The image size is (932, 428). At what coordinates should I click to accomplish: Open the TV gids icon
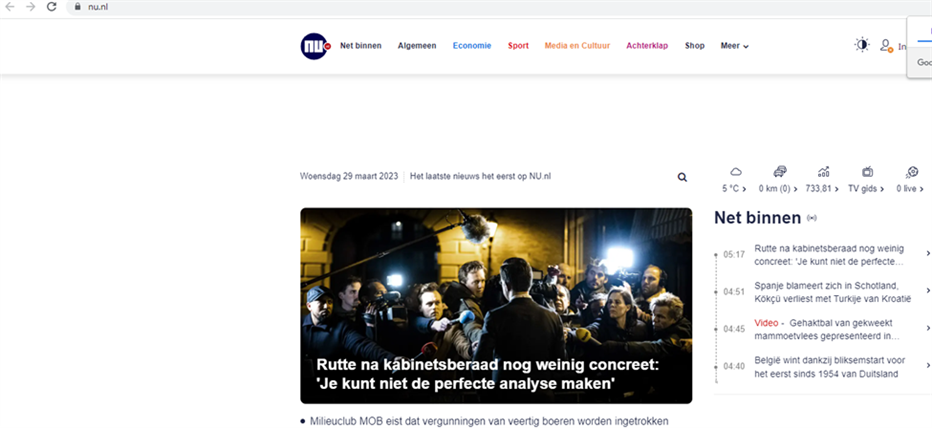[867, 172]
